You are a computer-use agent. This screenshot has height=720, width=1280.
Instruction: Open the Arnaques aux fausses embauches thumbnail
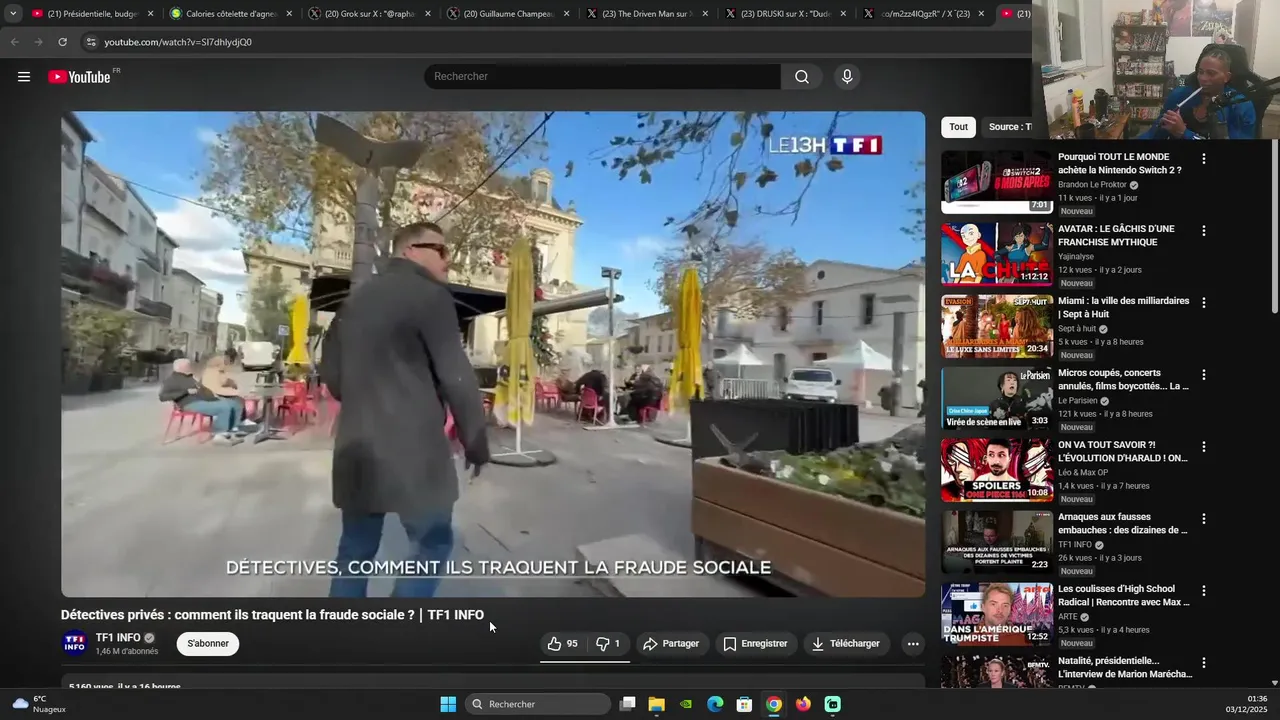pos(997,542)
